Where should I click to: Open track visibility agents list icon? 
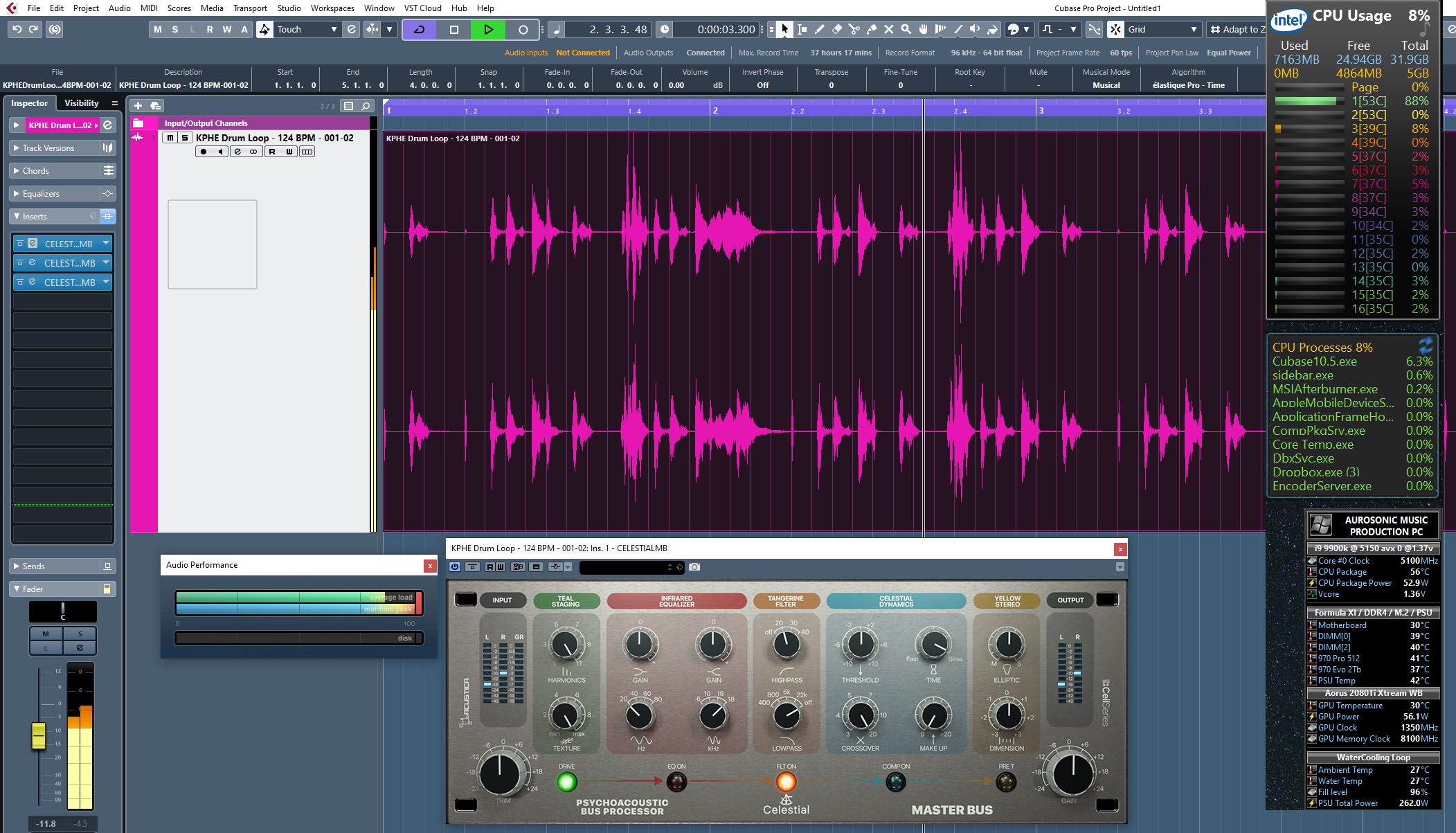pyautogui.click(x=348, y=106)
